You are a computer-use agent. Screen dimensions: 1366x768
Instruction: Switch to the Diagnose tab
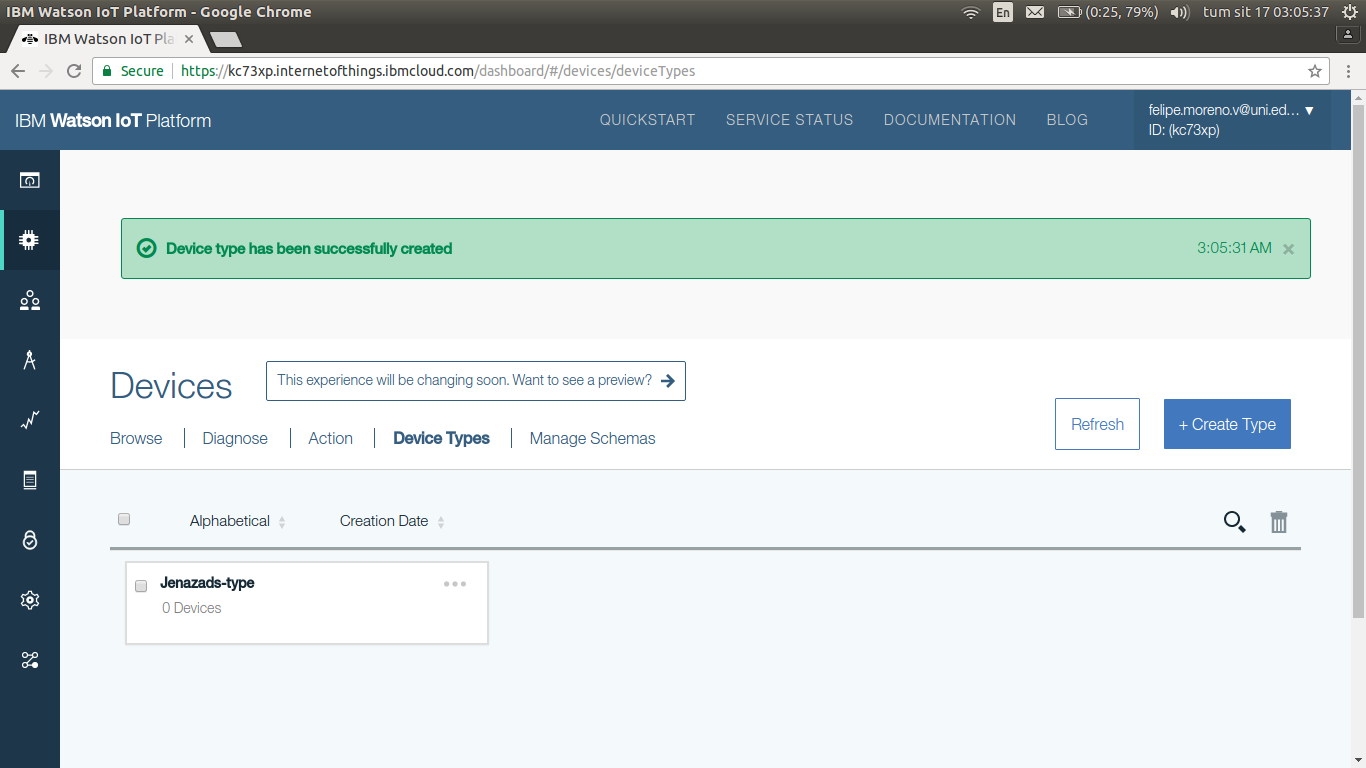235,438
